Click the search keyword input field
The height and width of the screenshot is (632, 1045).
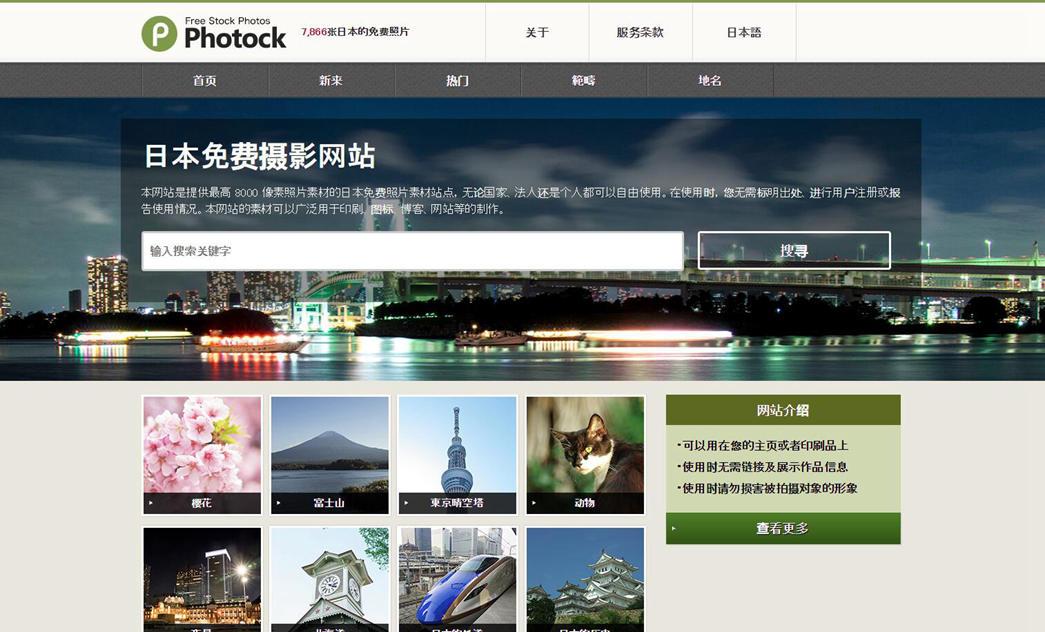[413, 251]
